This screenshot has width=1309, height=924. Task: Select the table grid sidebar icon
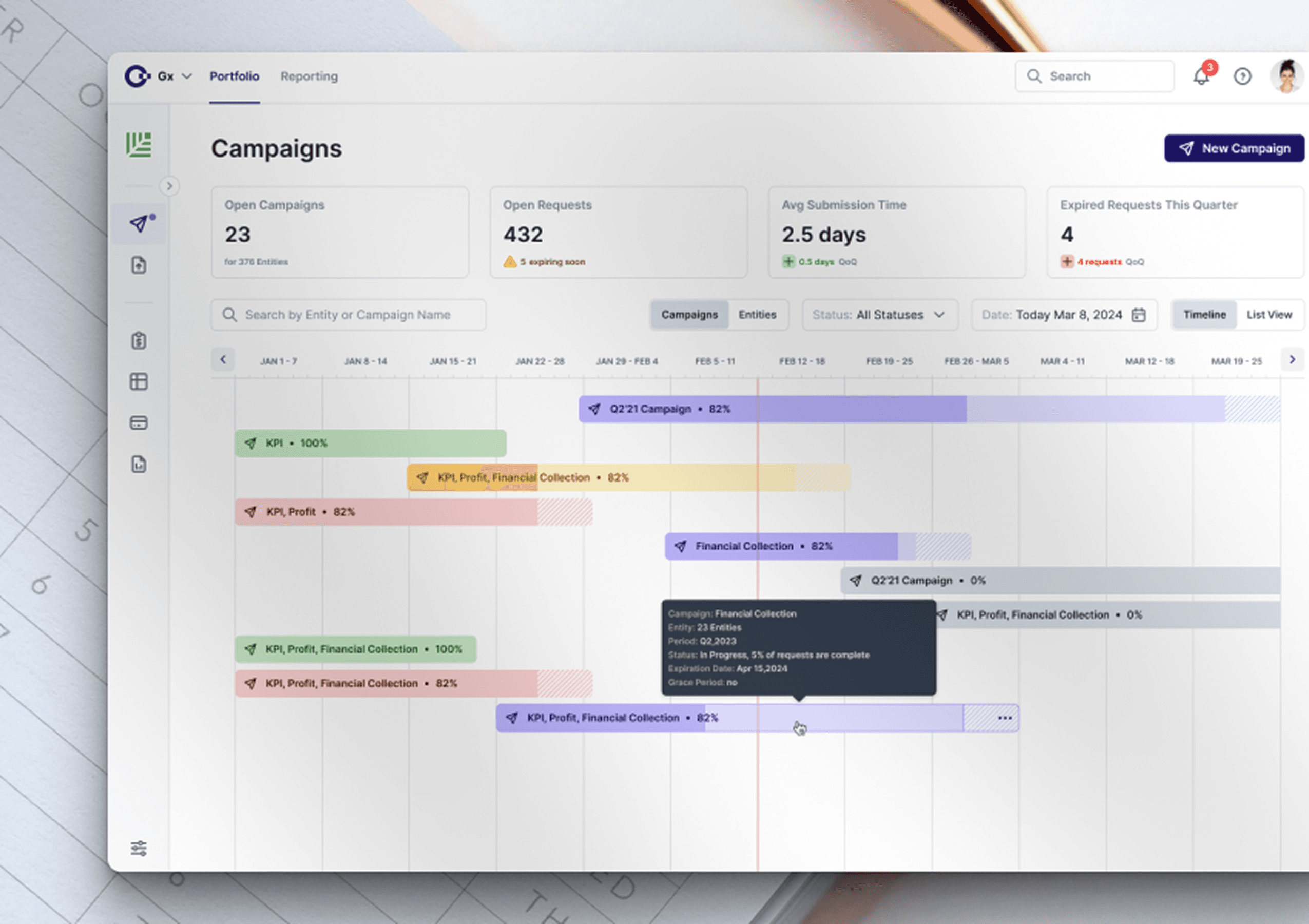[139, 381]
